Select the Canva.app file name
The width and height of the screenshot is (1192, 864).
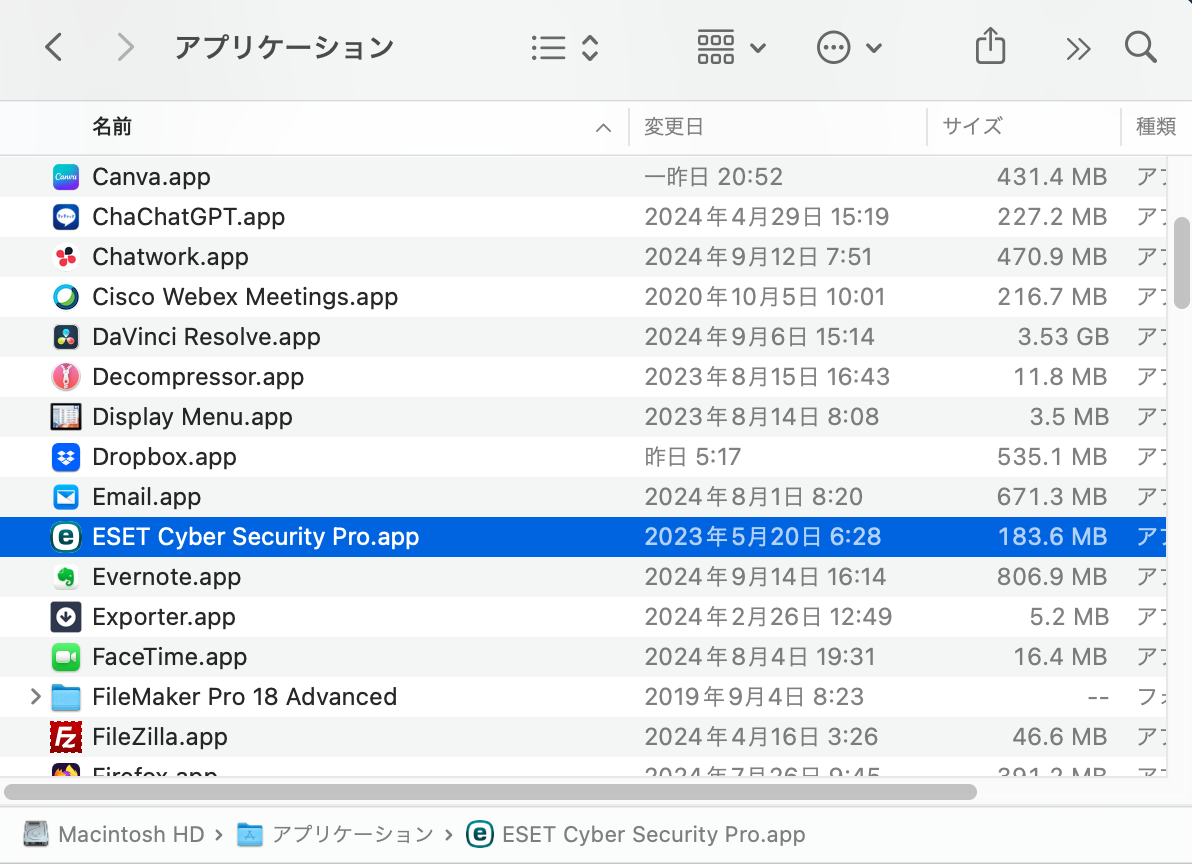point(151,177)
